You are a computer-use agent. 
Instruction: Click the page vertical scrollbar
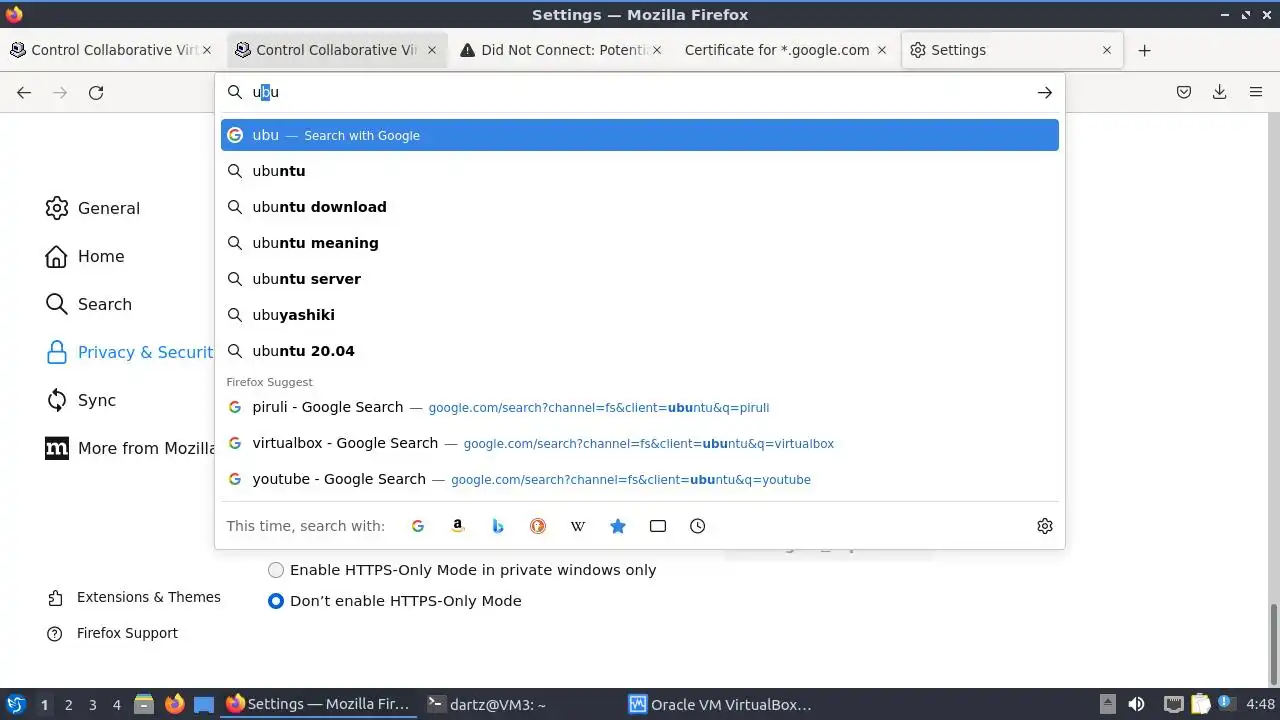tap(1274, 644)
